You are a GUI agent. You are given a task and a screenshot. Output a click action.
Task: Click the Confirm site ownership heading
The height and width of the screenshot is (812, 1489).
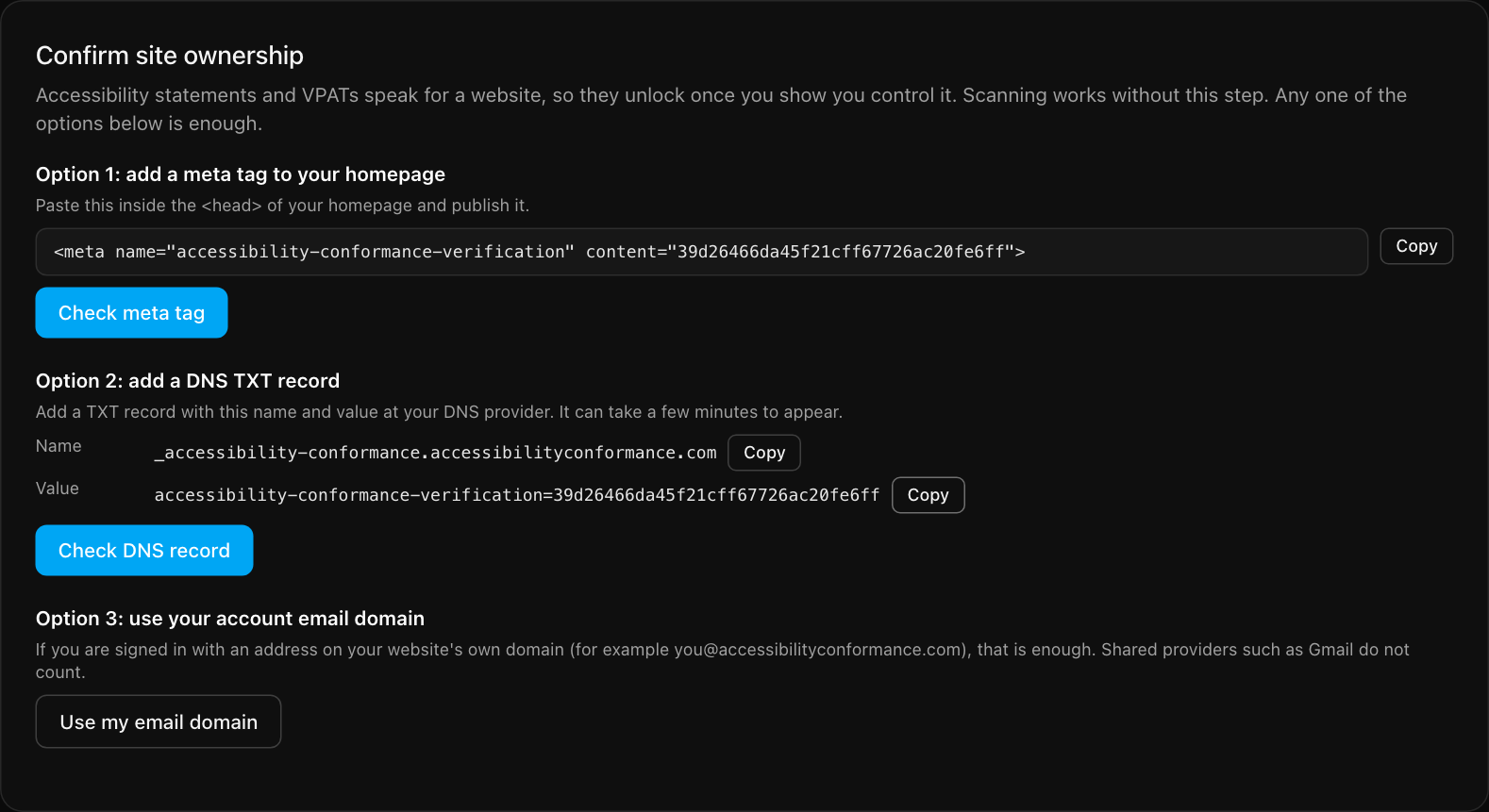(x=170, y=56)
